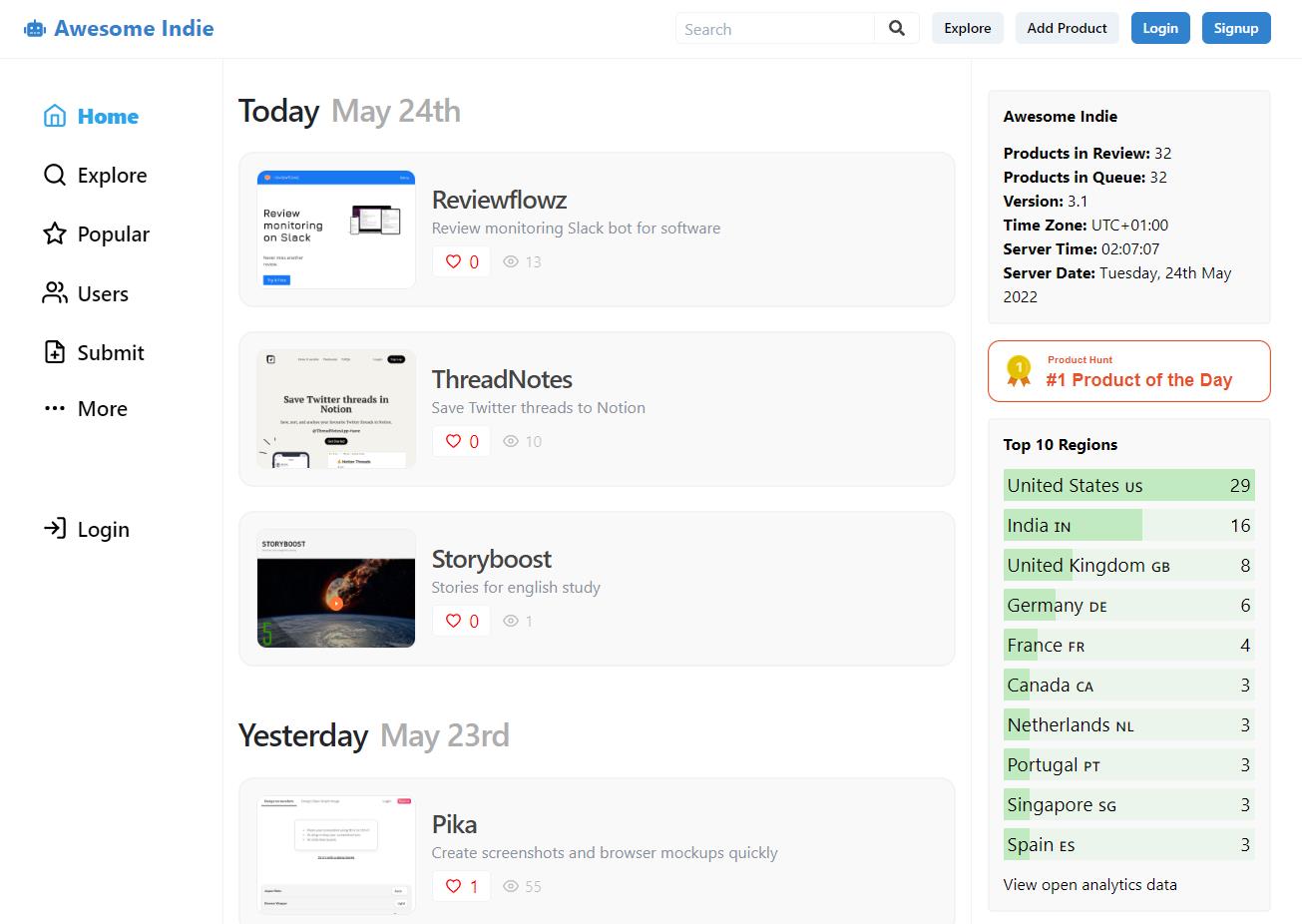Click the Reviewflowz thumbnail image

(336, 230)
